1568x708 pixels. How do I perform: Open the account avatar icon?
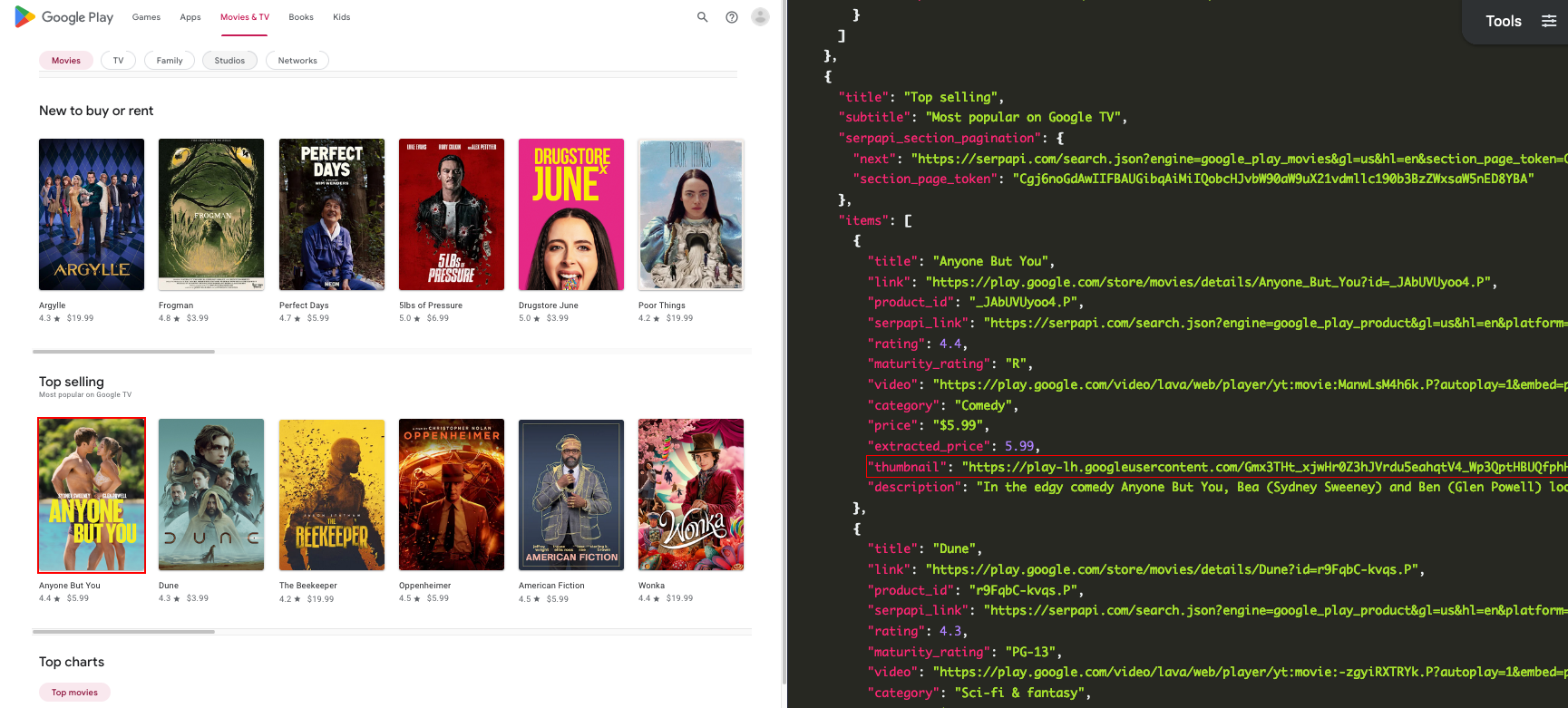[x=761, y=16]
